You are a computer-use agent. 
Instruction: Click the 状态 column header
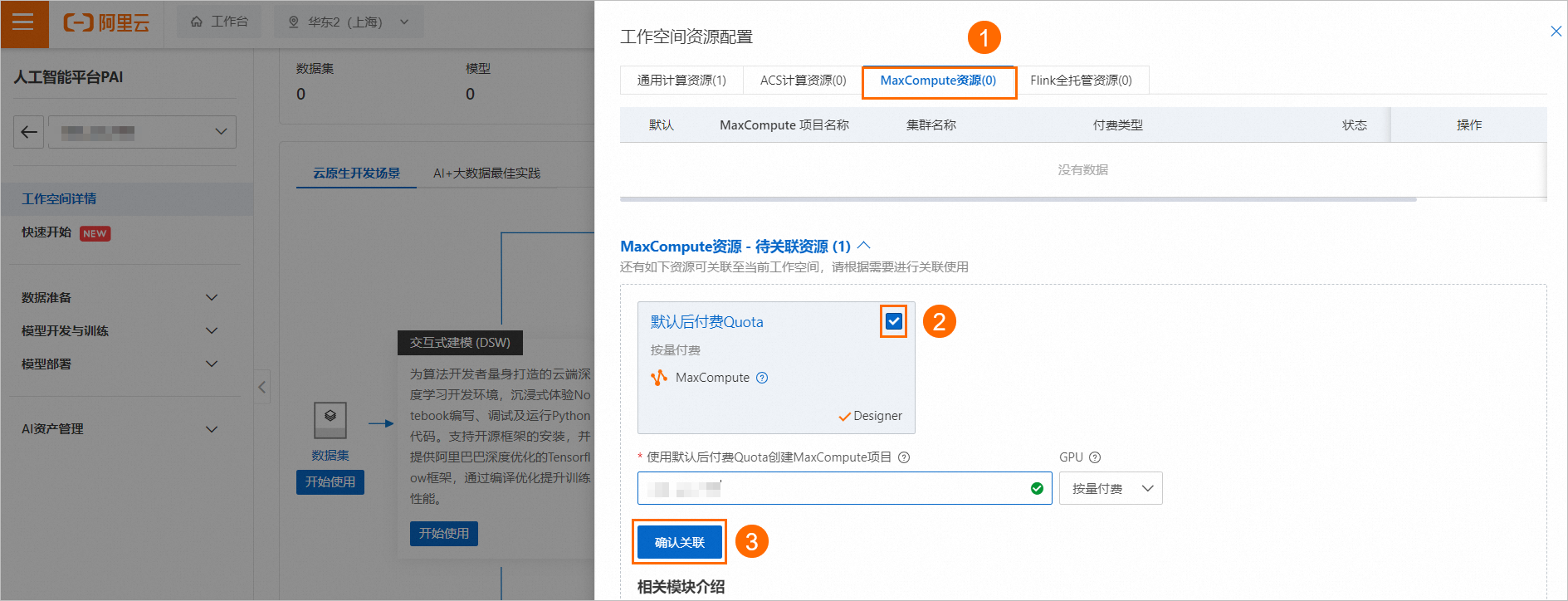pyautogui.click(x=1355, y=125)
